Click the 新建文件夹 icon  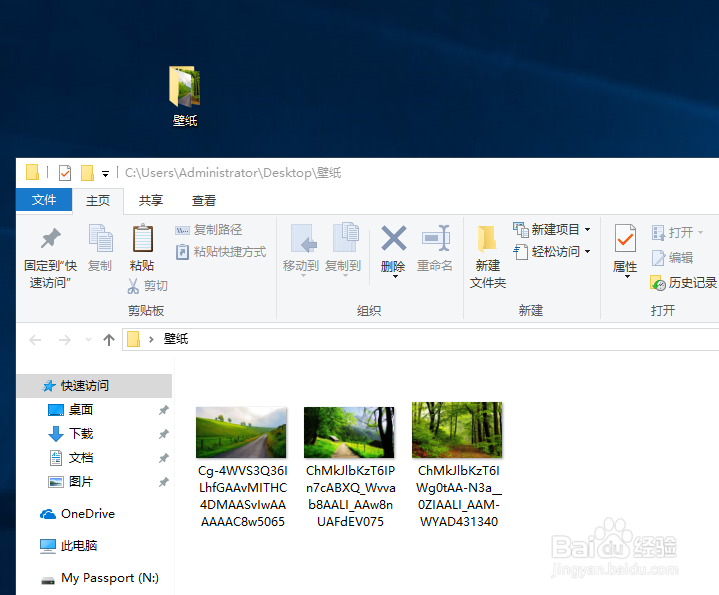pyautogui.click(x=487, y=238)
